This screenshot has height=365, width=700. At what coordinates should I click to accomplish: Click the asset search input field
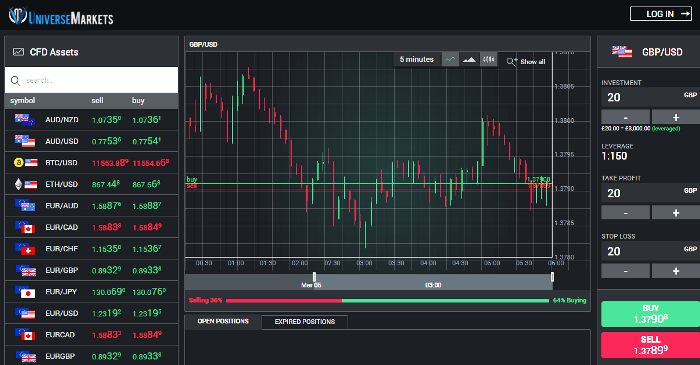tap(92, 80)
